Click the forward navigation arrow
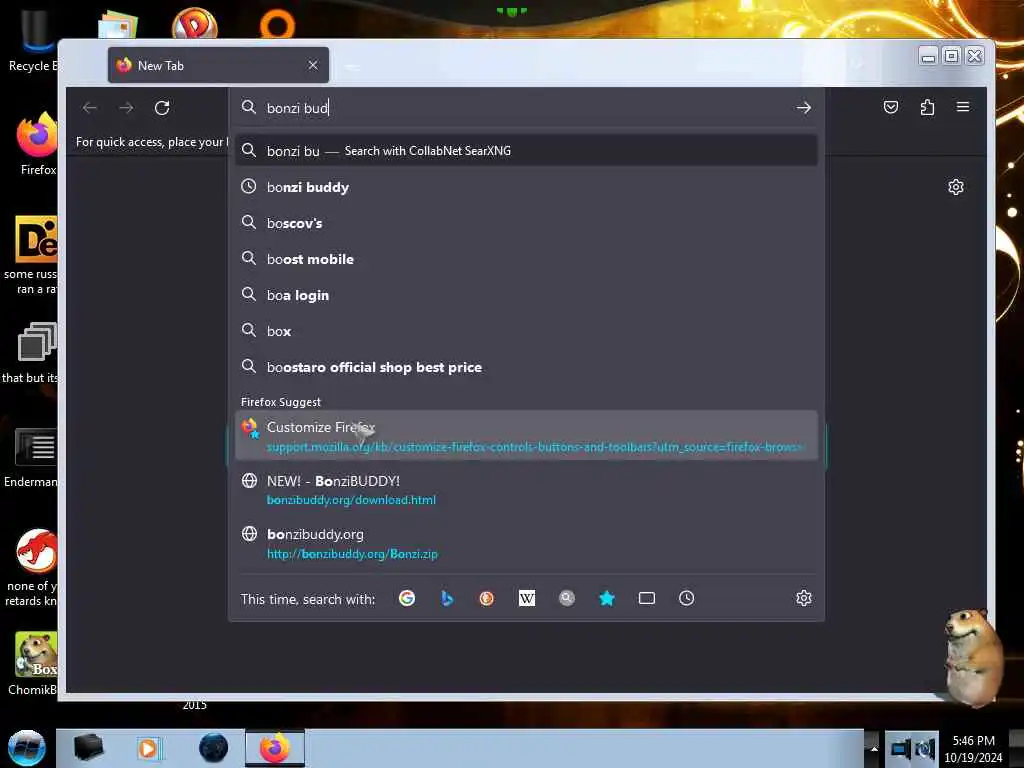The height and width of the screenshot is (768, 1024). pos(126,108)
